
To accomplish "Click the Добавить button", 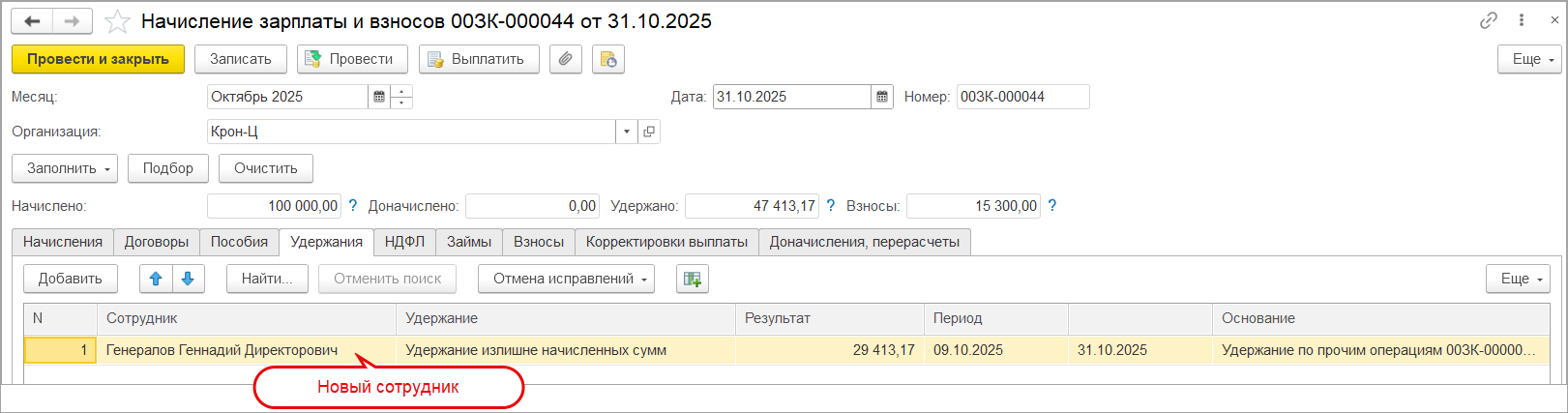I will coord(70,279).
